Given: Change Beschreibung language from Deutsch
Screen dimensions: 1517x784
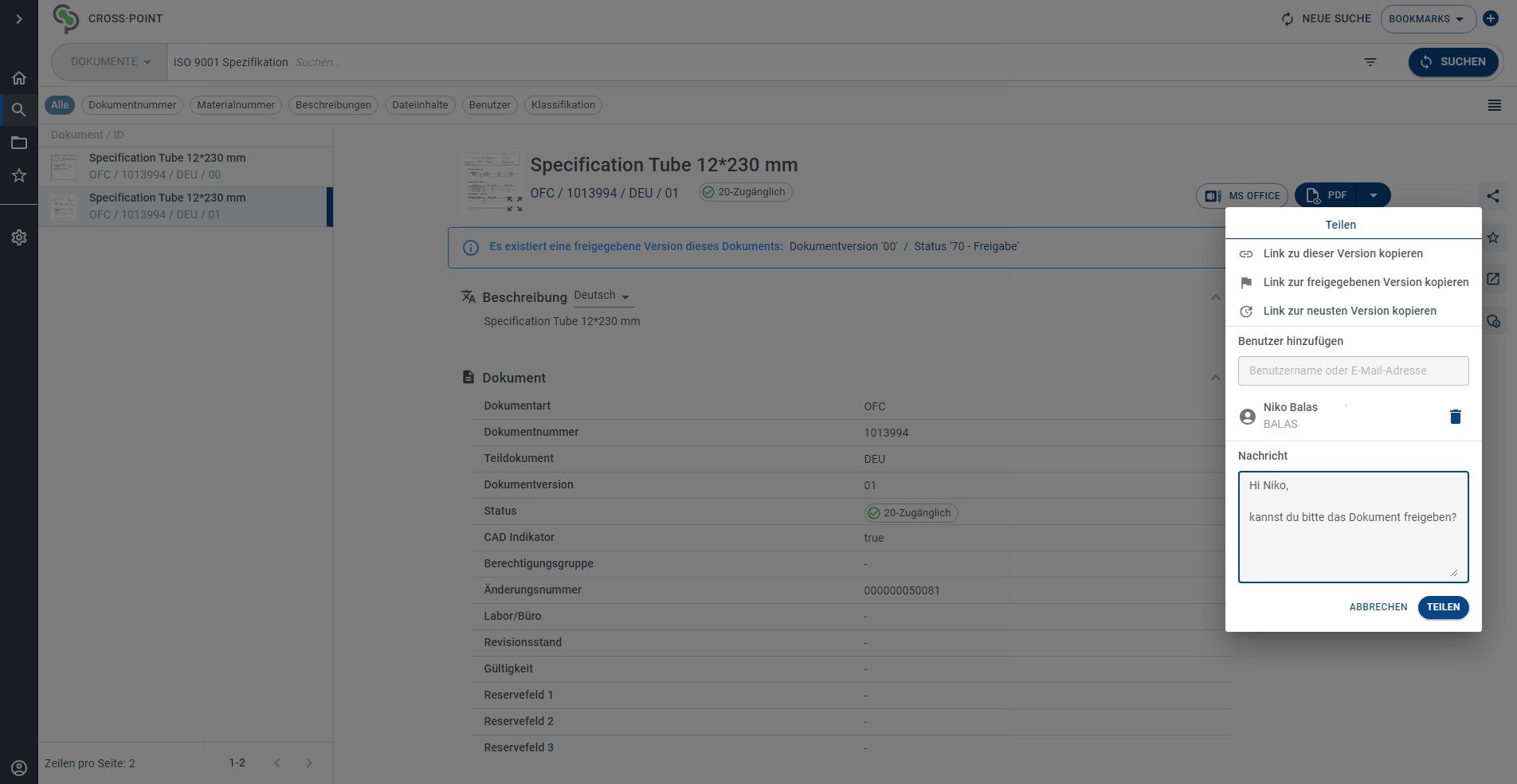Looking at the screenshot, I should 602,296.
